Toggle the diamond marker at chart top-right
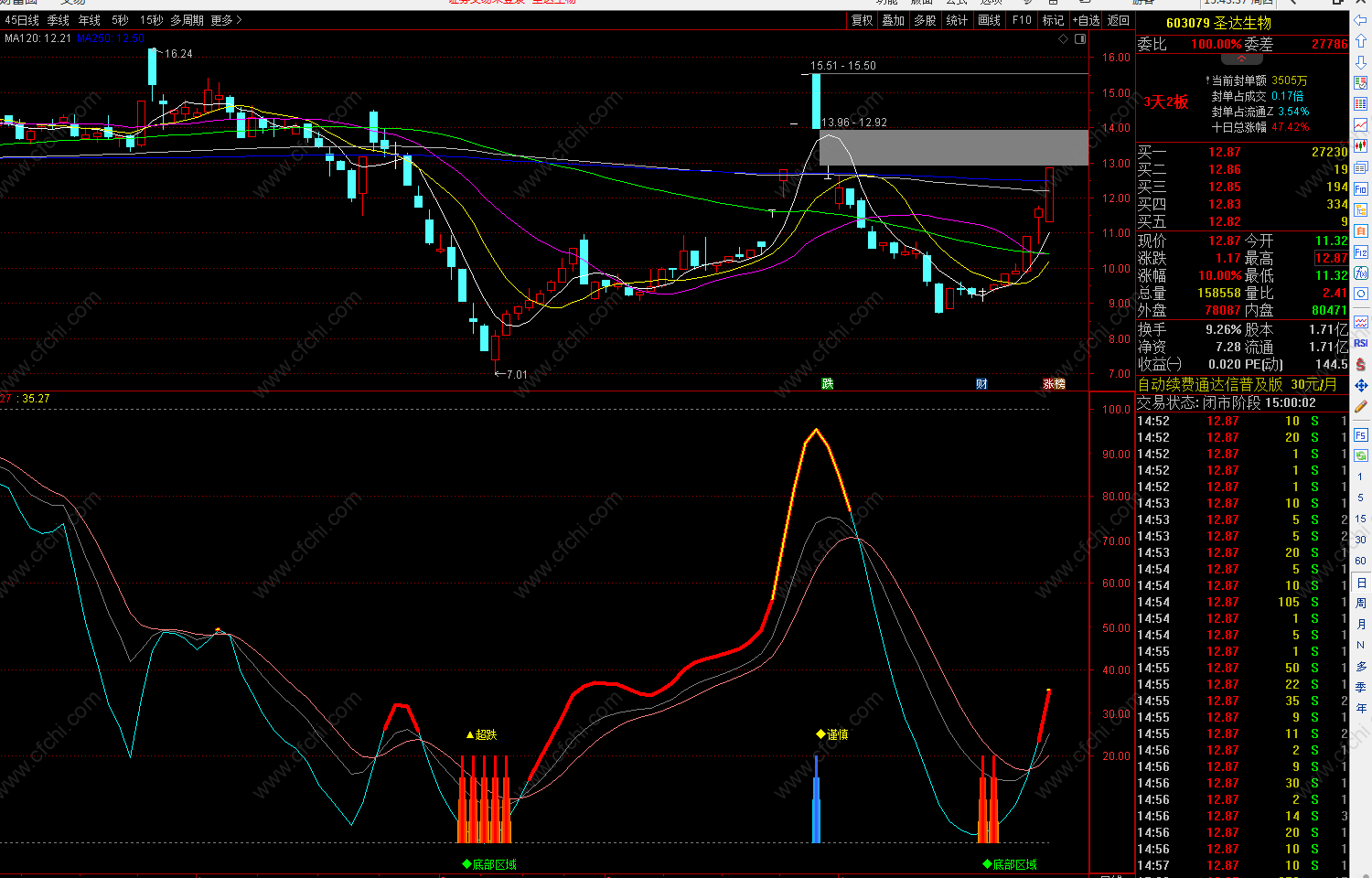The height and width of the screenshot is (878, 1372). click(x=1063, y=39)
